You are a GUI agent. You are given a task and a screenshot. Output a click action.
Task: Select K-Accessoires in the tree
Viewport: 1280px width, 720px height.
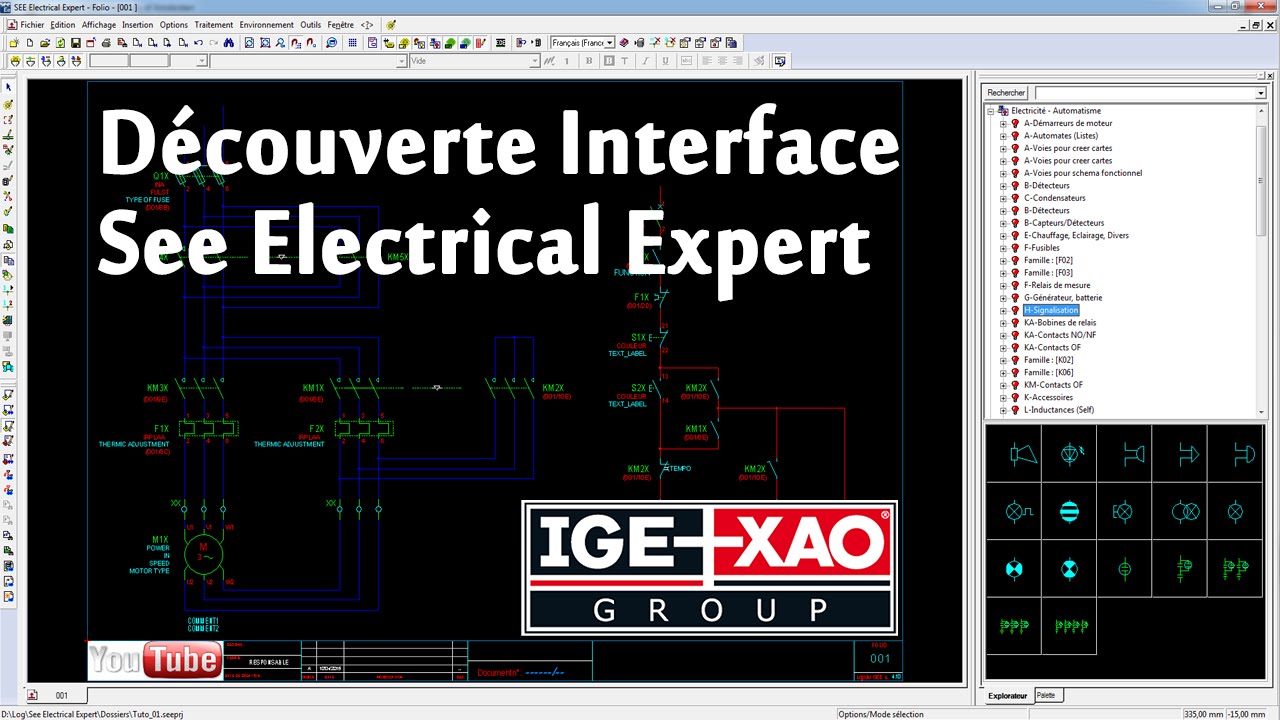[x=1048, y=397]
